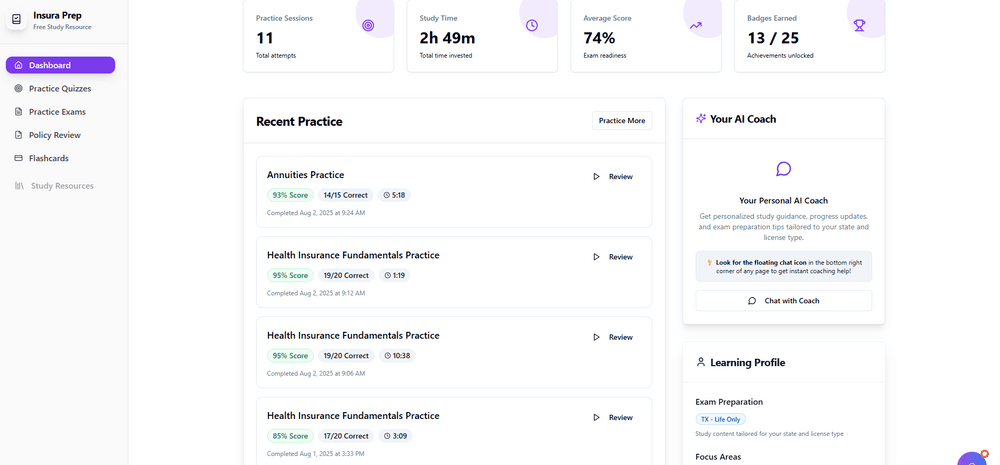This screenshot has width=1000, height=465.
Task: Click the target icon on Practice Sessions card
Action: click(x=368, y=25)
